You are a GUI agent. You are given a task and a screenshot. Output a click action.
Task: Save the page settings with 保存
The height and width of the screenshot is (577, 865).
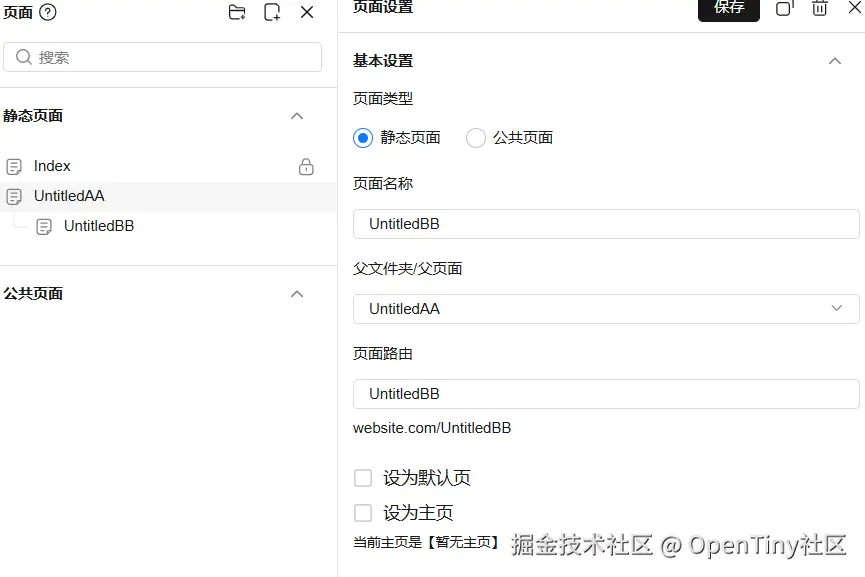[x=729, y=9]
